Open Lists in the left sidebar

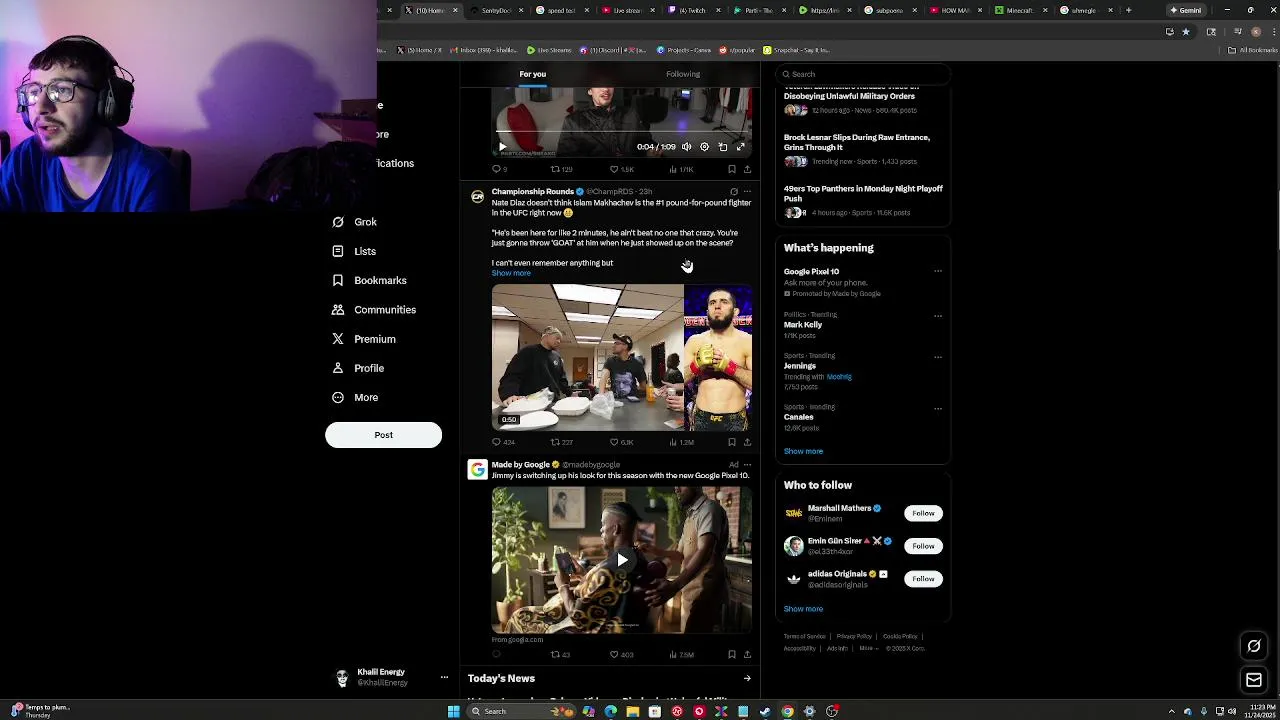354,251
